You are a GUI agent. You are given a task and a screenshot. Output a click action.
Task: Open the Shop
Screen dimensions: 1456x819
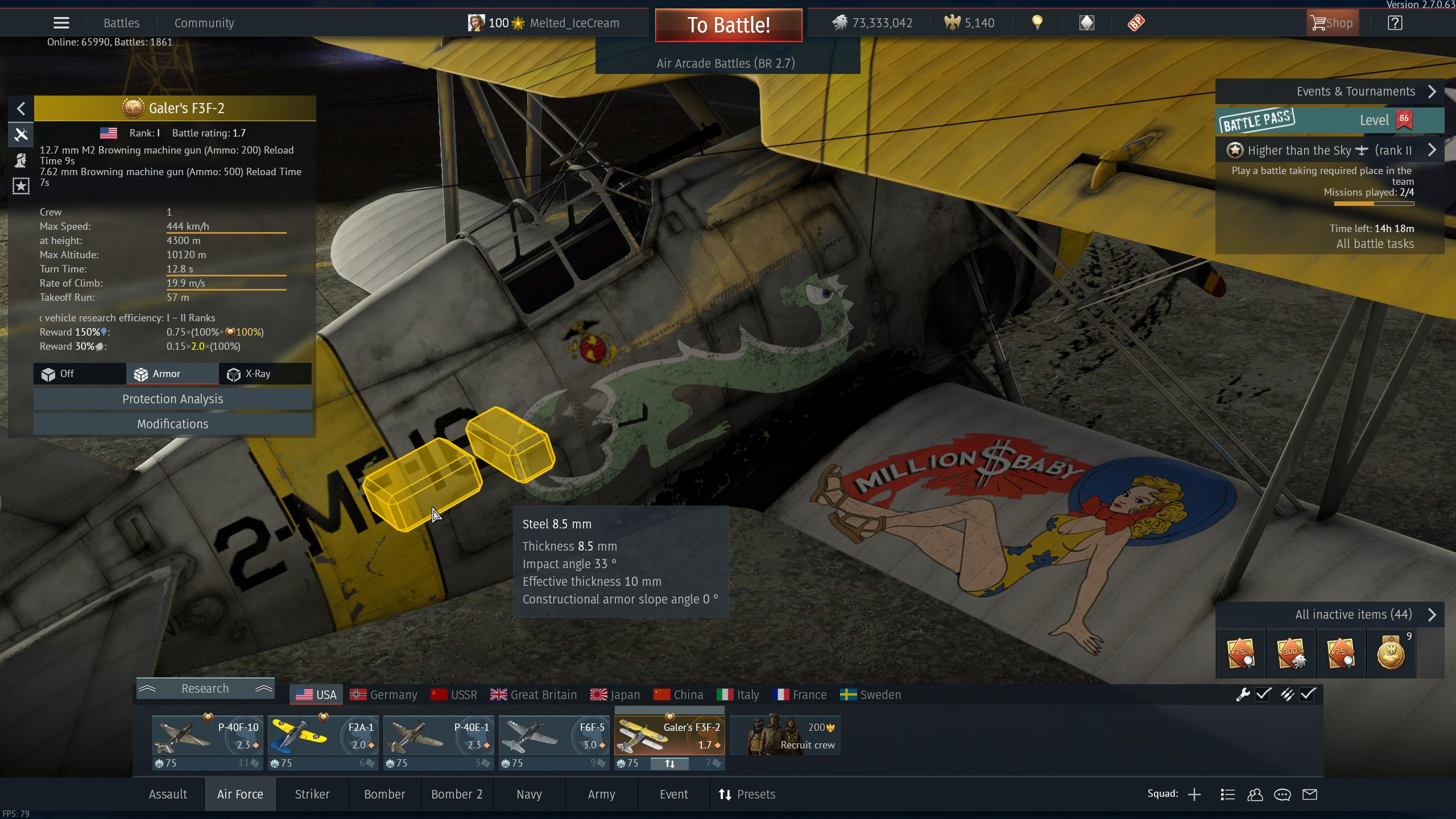tap(1332, 23)
